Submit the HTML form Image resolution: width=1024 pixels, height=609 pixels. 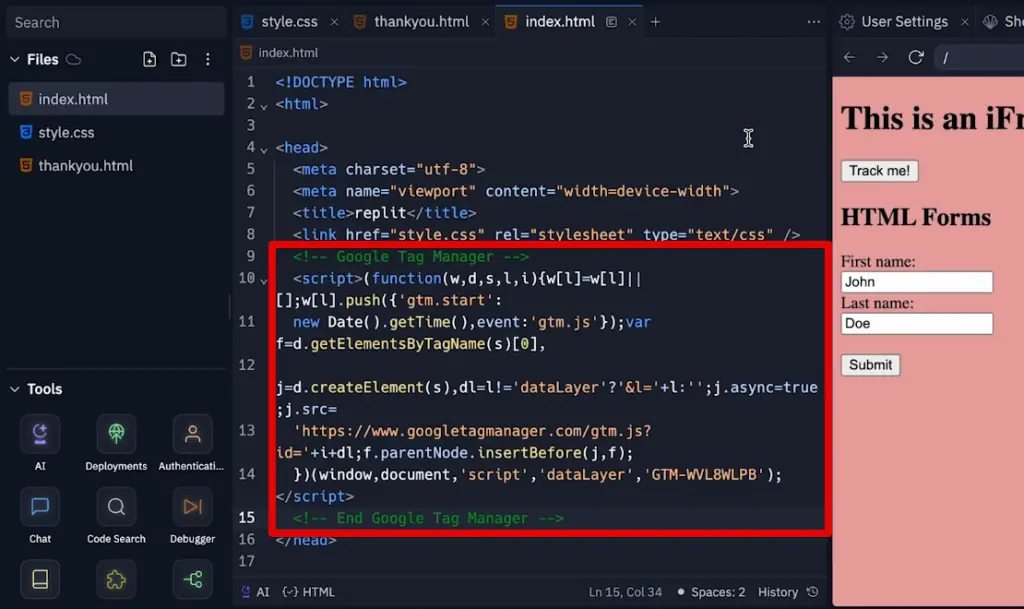(869, 364)
